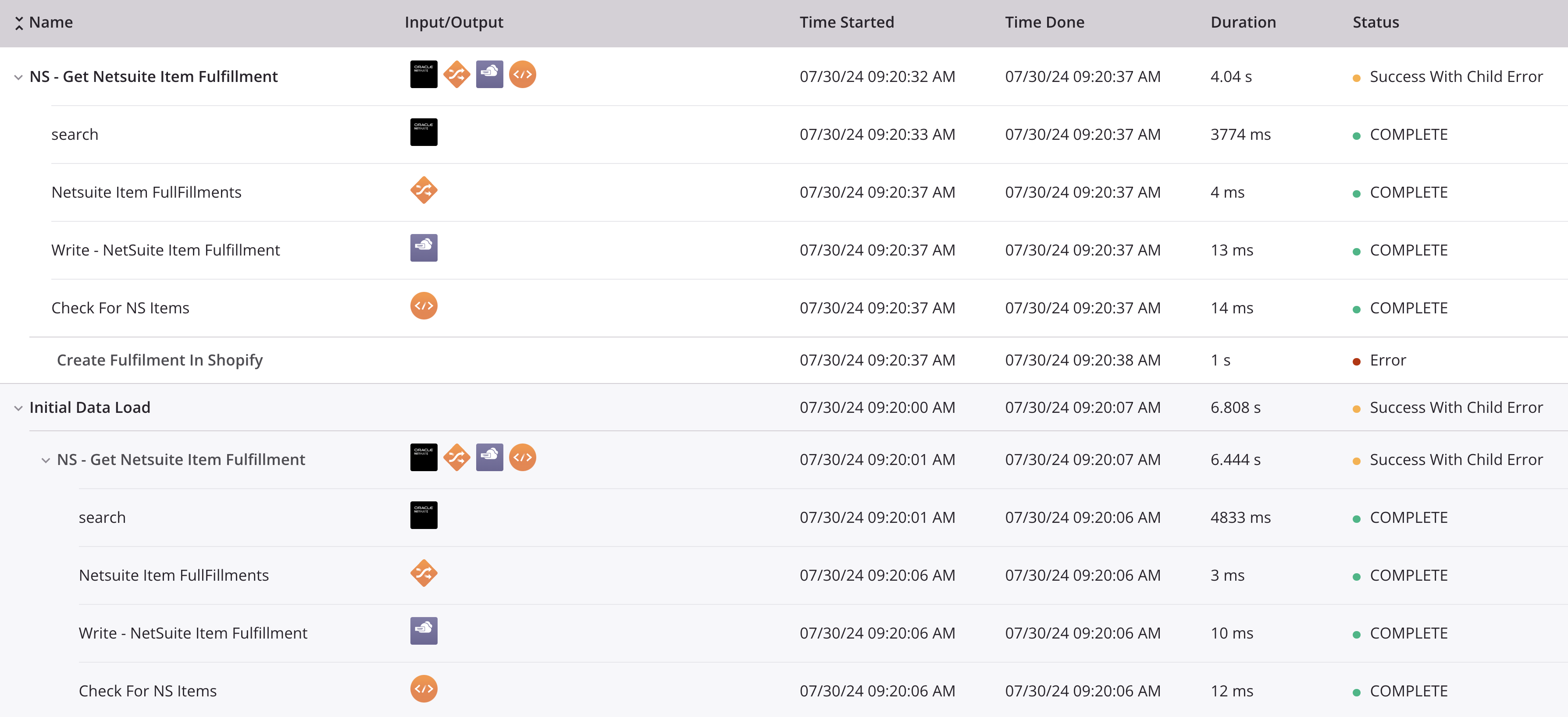Collapse nested NS - Get Netsuite Item Fulfillment chevron
The width and height of the screenshot is (1568, 717).
point(46,460)
